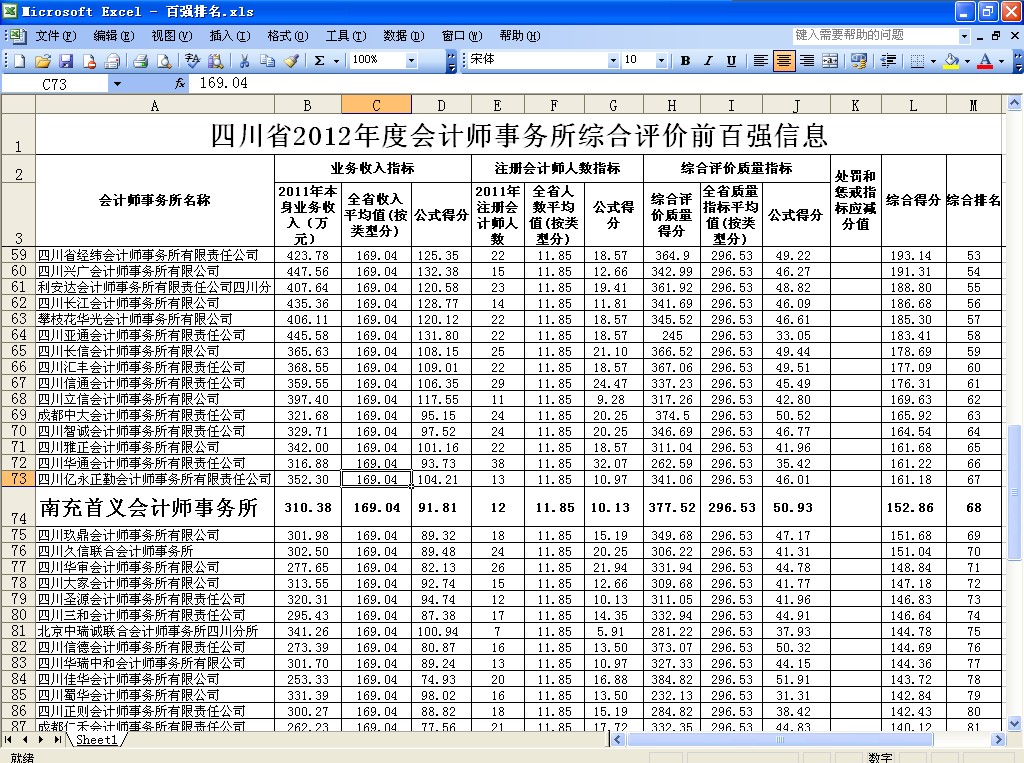Click the help question search box

874,36
